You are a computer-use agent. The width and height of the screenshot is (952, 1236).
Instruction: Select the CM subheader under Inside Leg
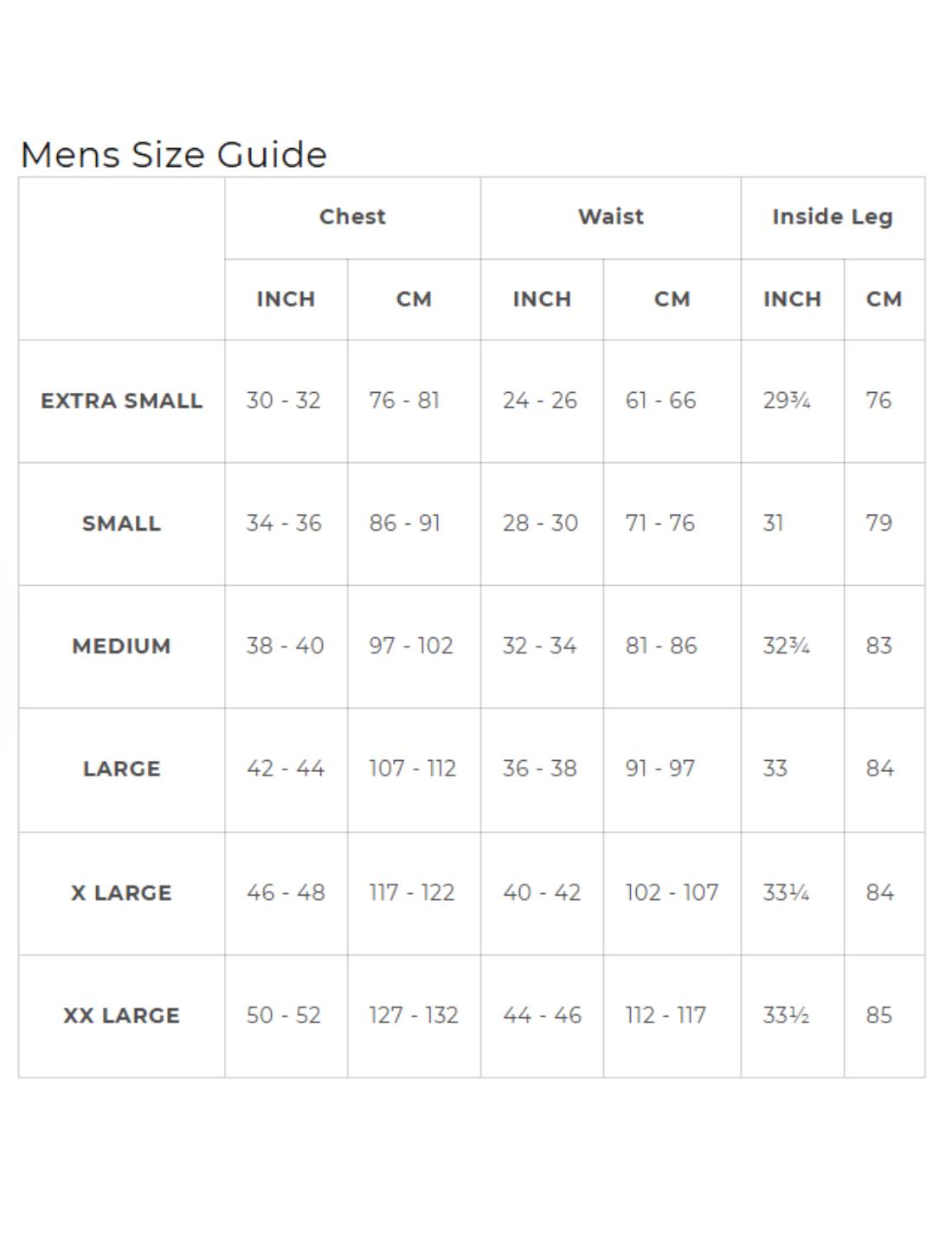click(x=884, y=299)
